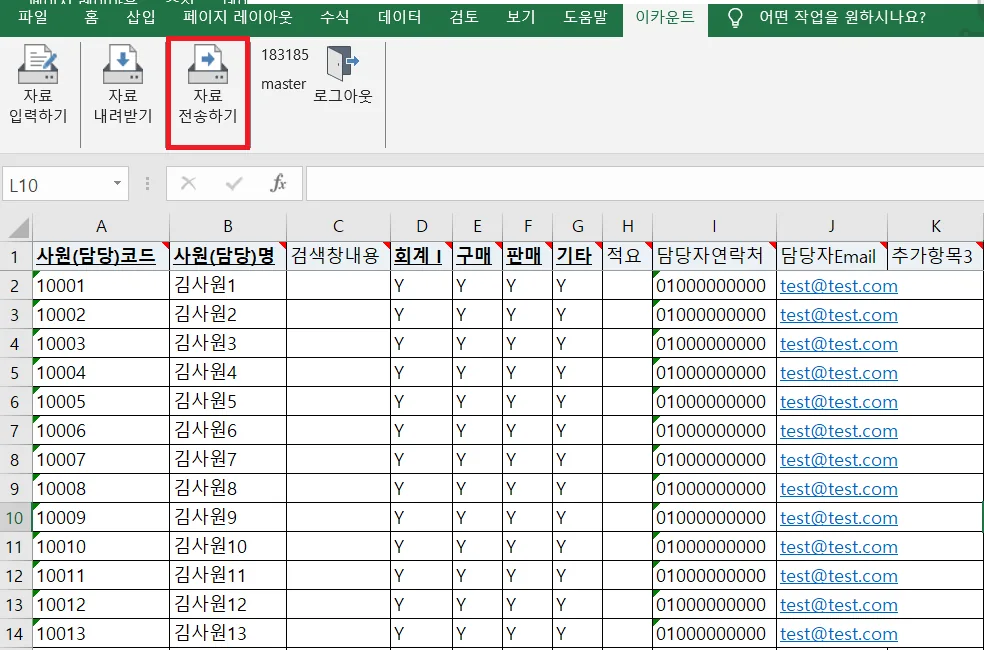Open the email link for 김사원9
This screenshot has height=650, width=984.
click(x=838, y=518)
